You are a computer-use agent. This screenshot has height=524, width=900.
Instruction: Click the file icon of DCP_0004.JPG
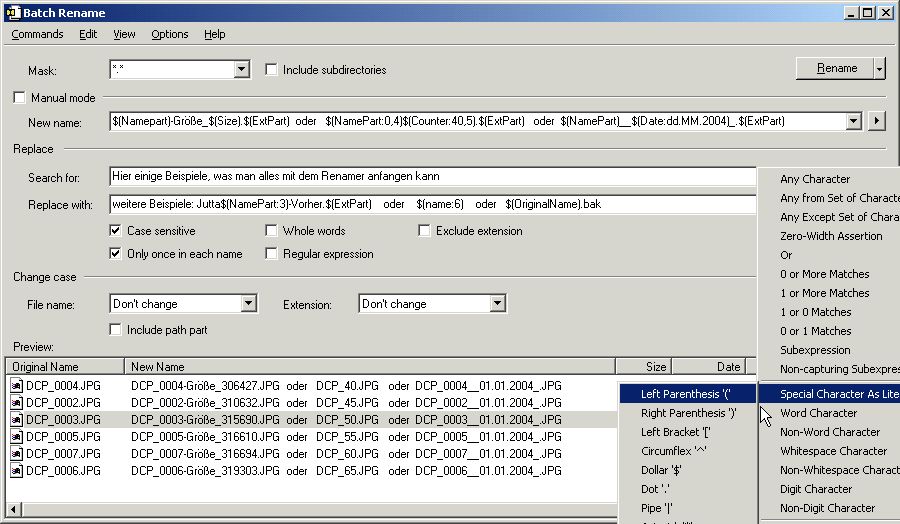click(17, 386)
